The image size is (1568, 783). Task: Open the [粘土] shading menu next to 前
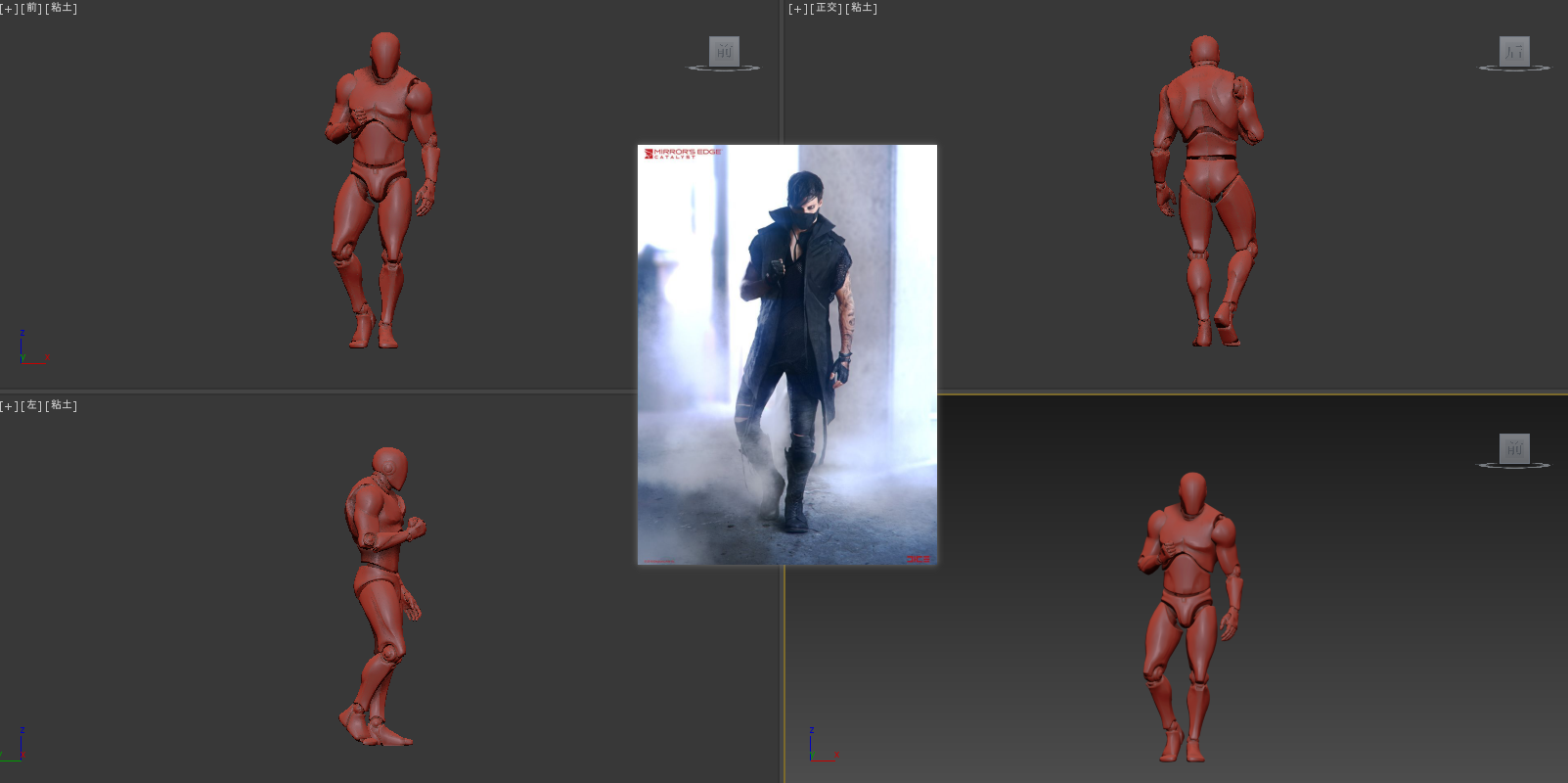click(x=62, y=8)
